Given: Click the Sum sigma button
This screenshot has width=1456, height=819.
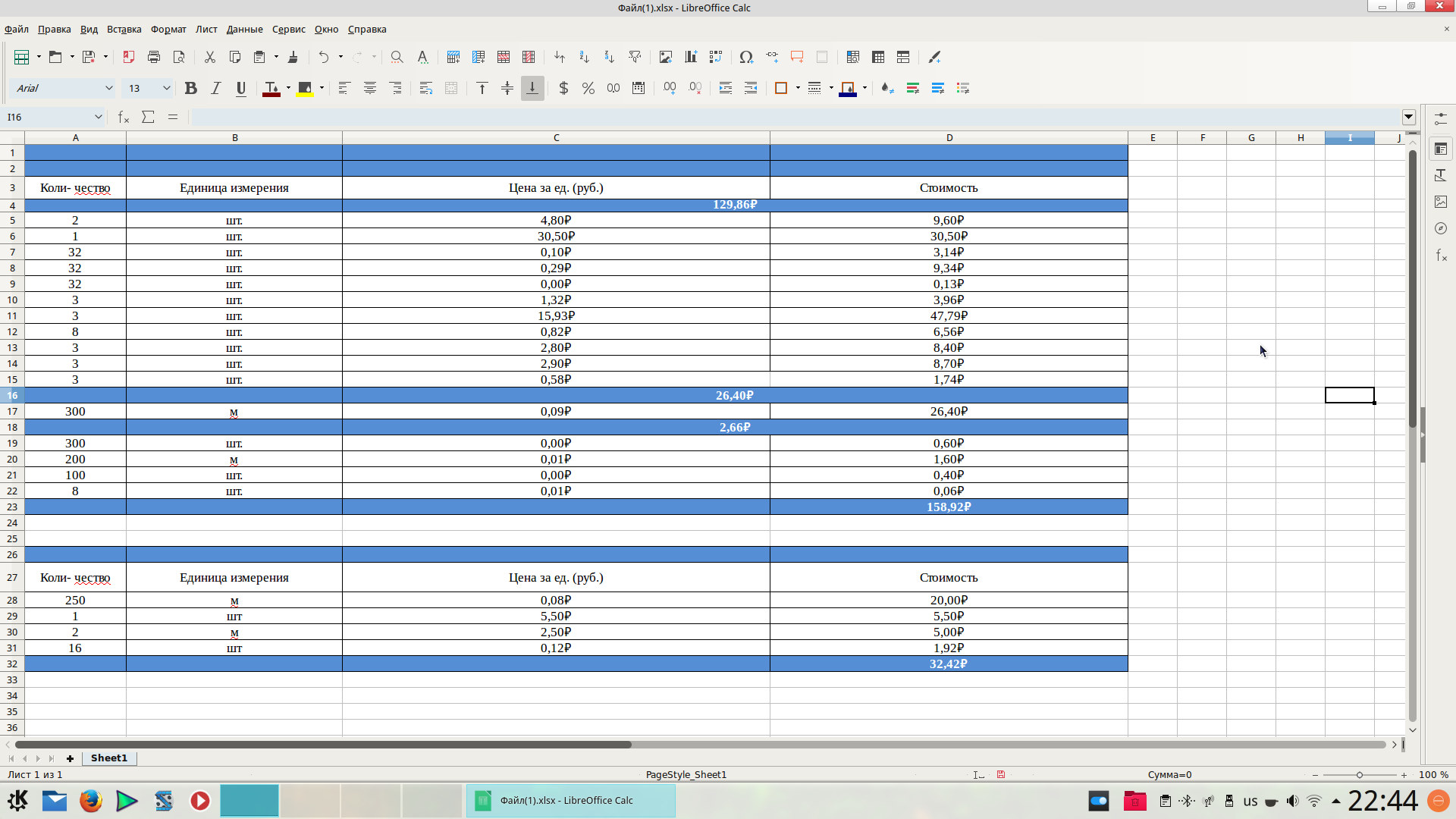Looking at the screenshot, I should [x=148, y=117].
